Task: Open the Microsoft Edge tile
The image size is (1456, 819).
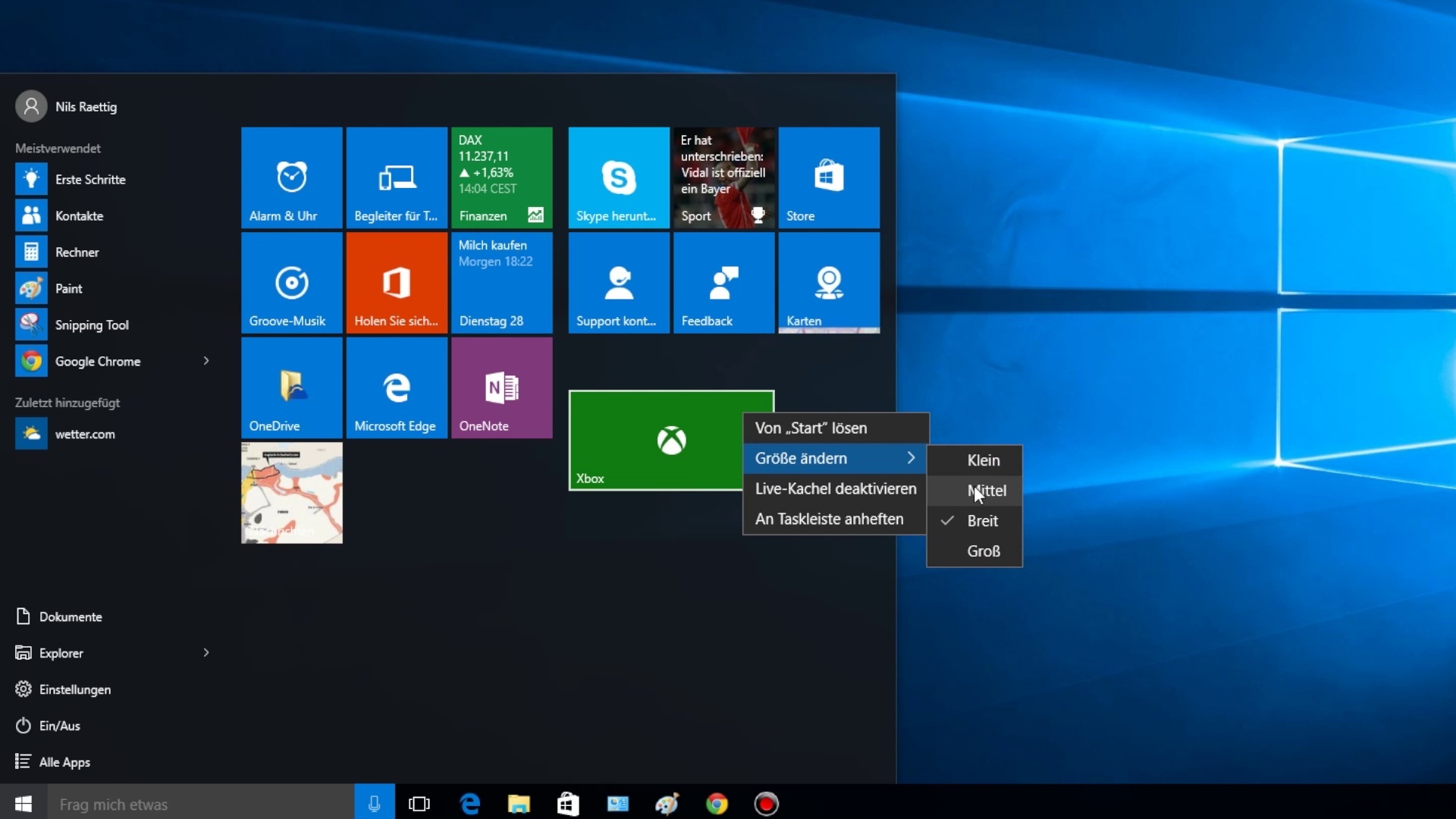Action: point(396,388)
